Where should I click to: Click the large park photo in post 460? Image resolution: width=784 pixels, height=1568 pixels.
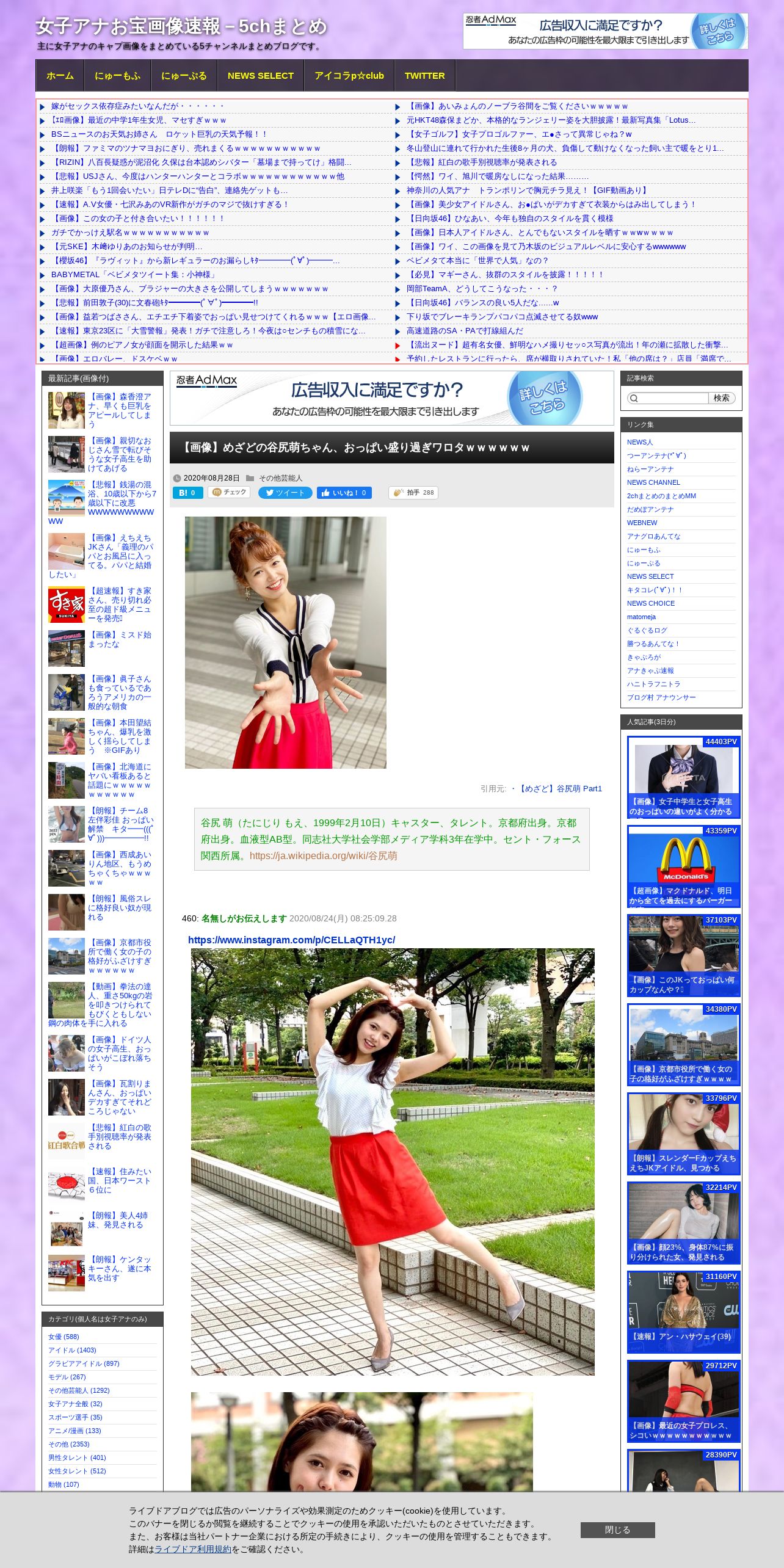[393, 1161]
